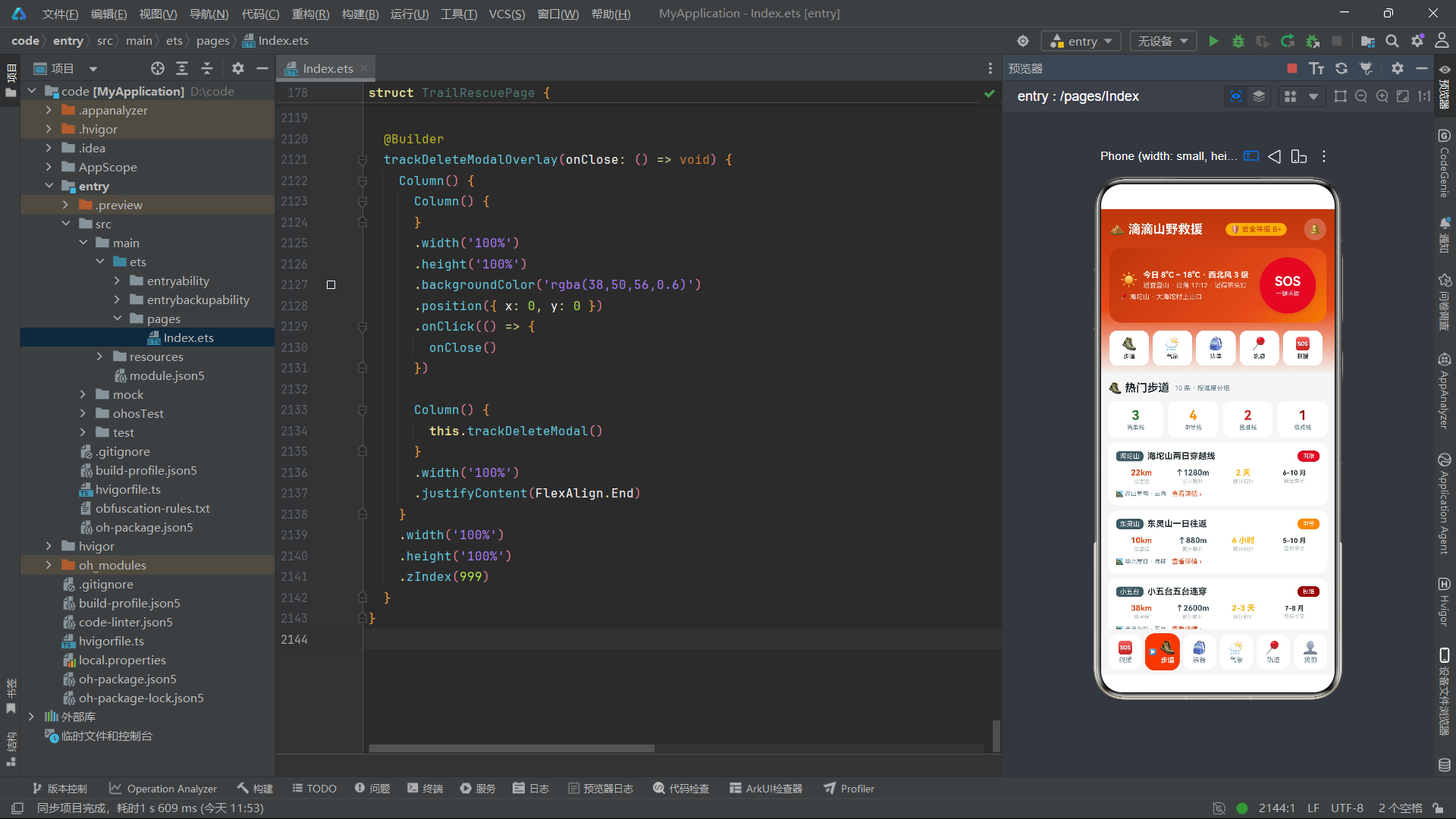The width and height of the screenshot is (1456, 819).
Task: Open project structure icon
Action: click(x=1367, y=41)
